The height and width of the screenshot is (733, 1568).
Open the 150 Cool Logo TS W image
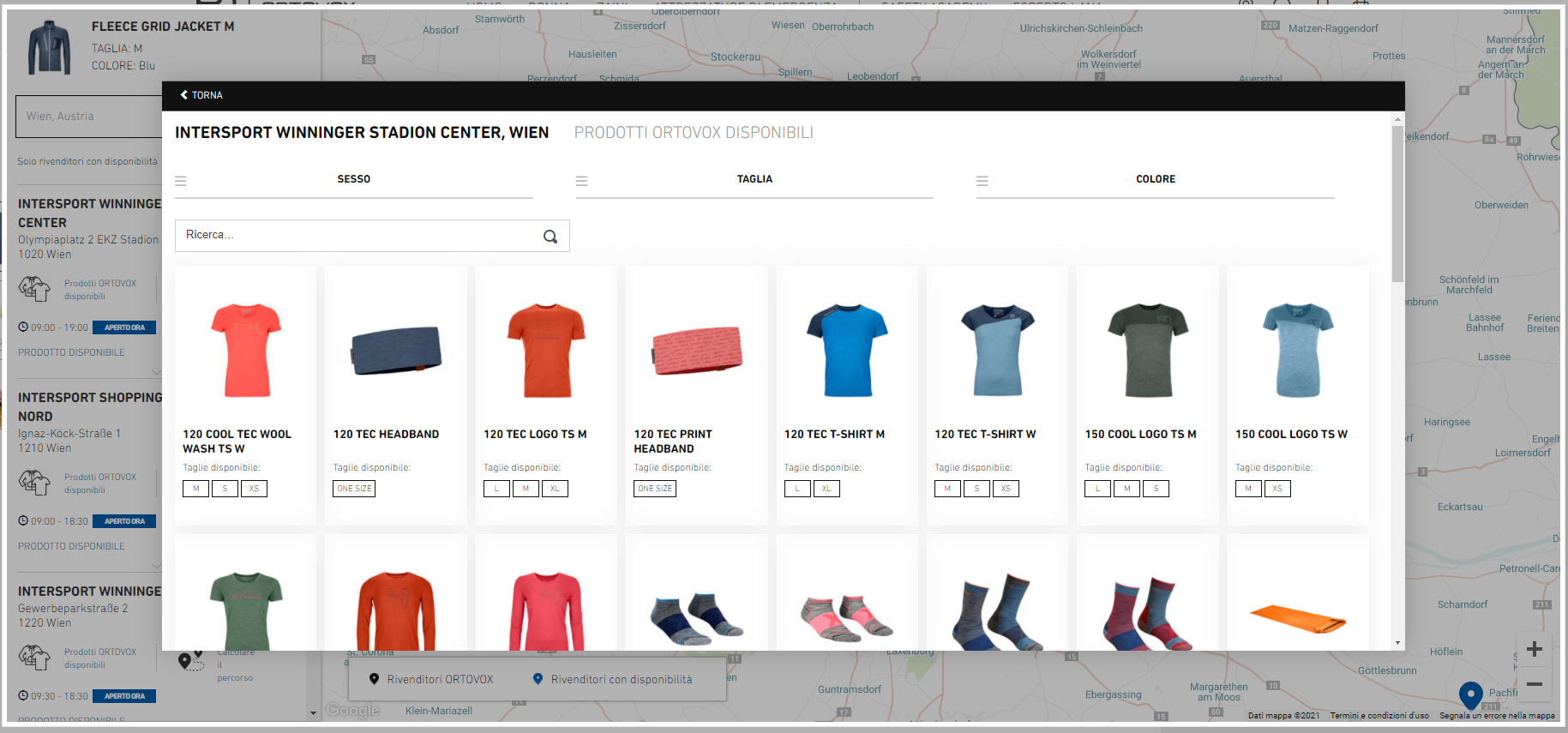point(1298,350)
